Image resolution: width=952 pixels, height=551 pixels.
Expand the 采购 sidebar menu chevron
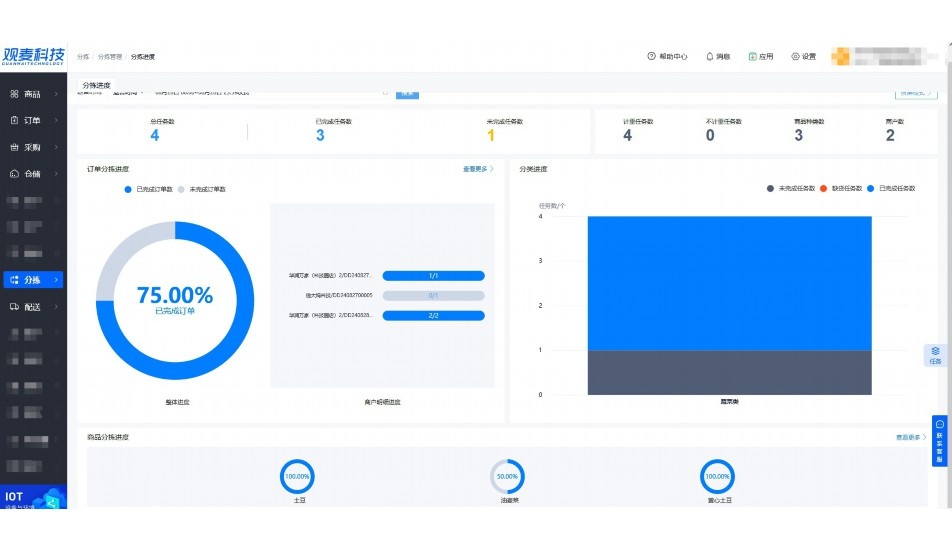pyautogui.click(x=56, y=147)
